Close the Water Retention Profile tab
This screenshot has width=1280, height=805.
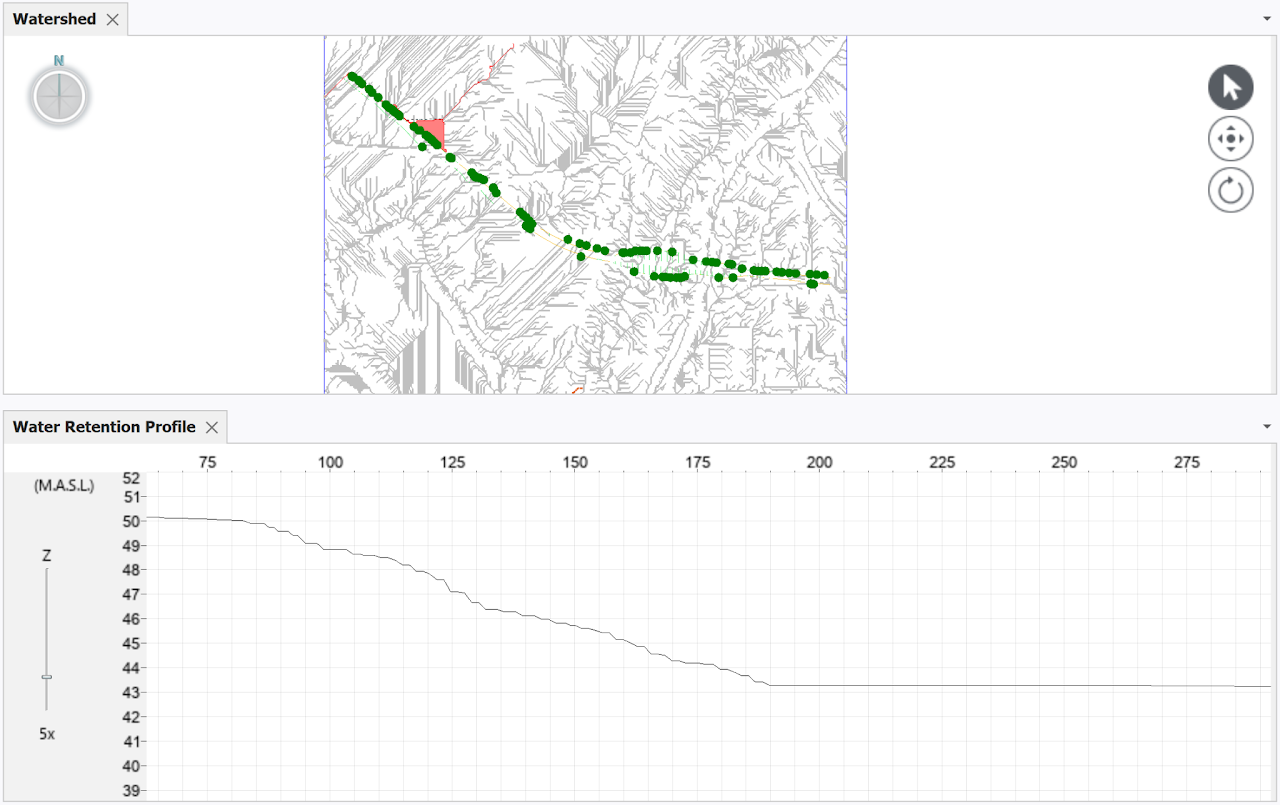[212, 427]
